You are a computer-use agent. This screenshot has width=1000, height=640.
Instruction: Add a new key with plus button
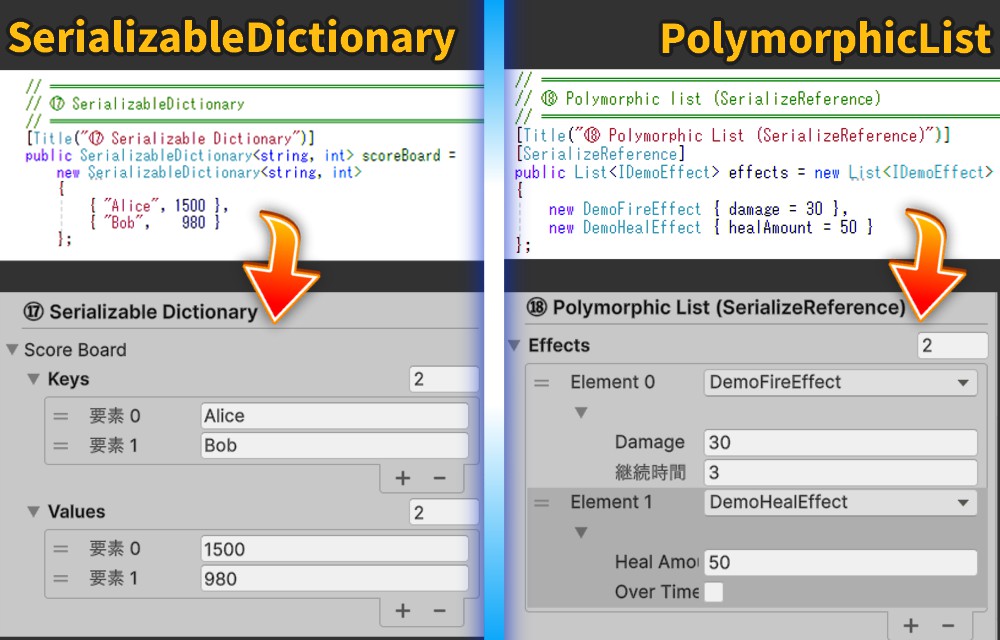point(402,478)
